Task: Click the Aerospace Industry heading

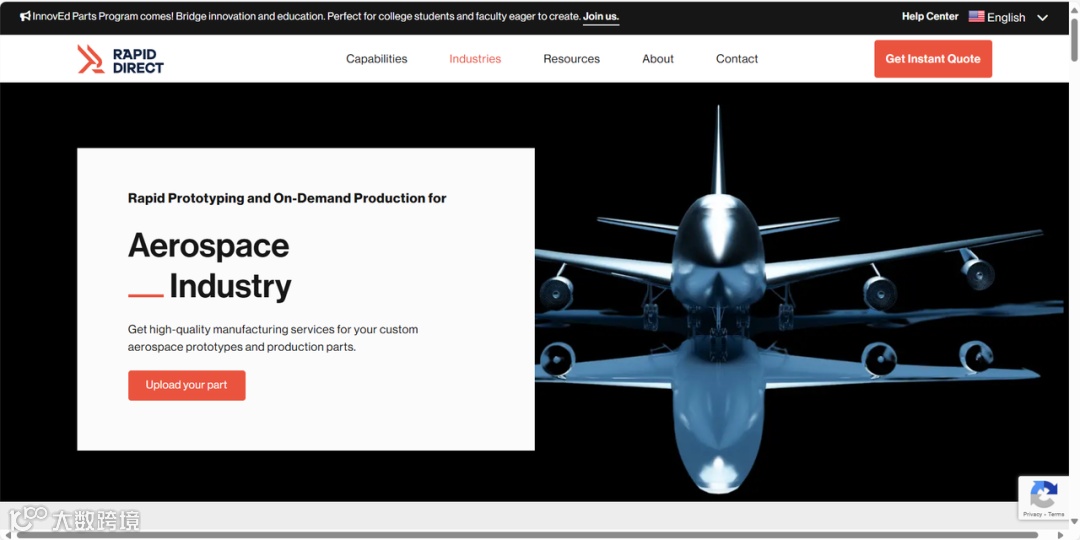Action: [x=209, y=266]
